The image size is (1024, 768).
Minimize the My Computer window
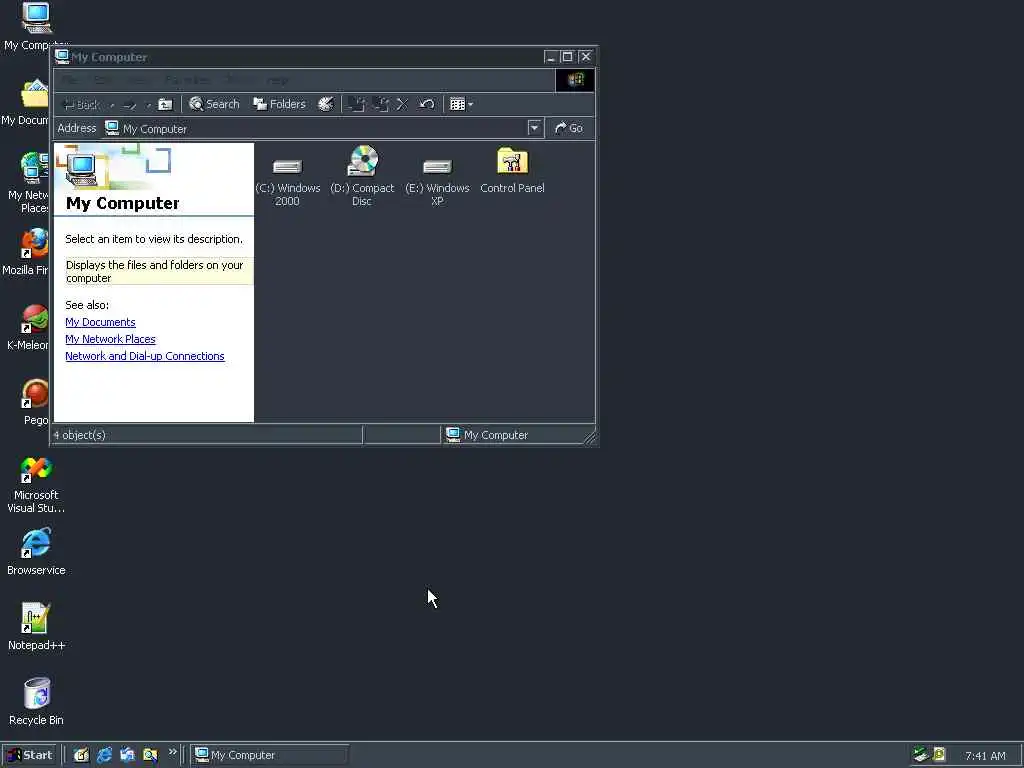click(551, 57)
